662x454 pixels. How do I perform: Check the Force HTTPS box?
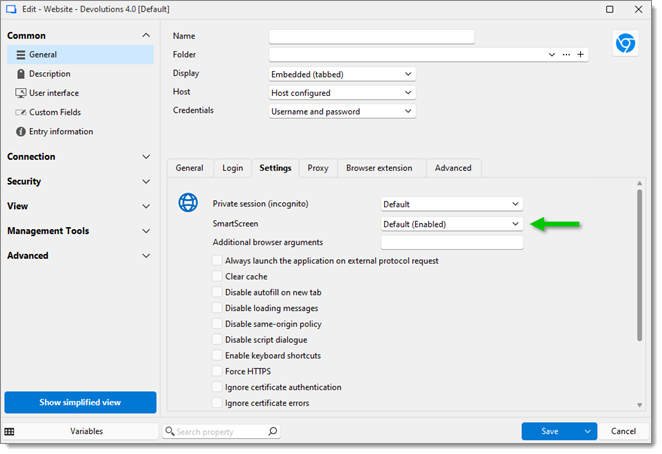pos(217,371)
